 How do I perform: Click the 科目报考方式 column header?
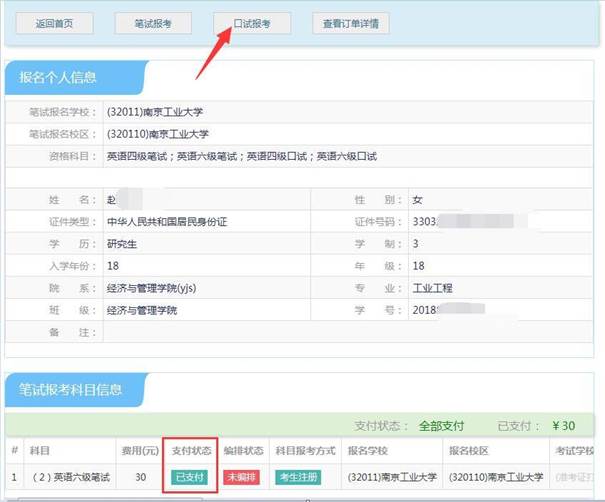304,451
